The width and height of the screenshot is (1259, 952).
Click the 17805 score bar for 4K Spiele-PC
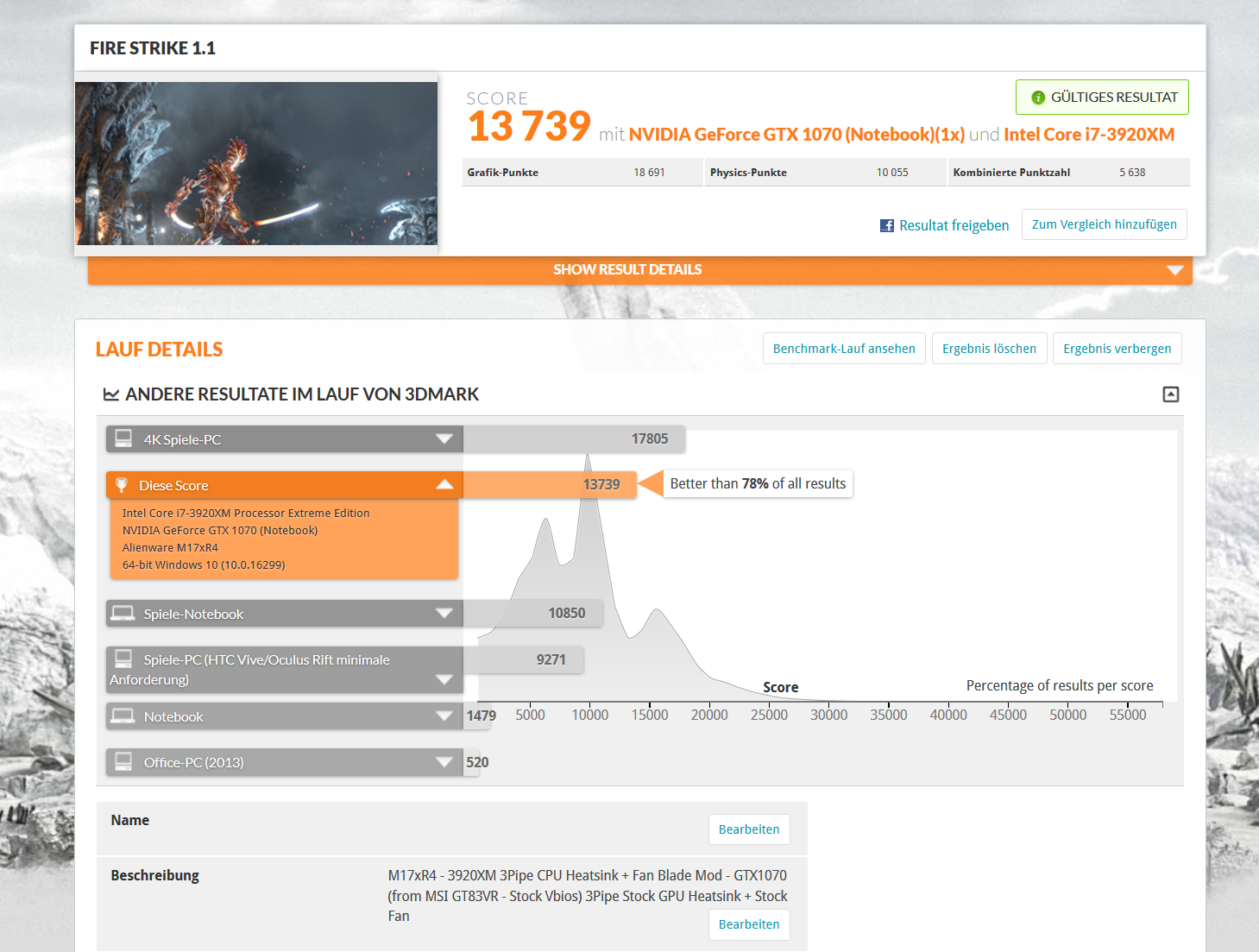click(x=574, y=438)
